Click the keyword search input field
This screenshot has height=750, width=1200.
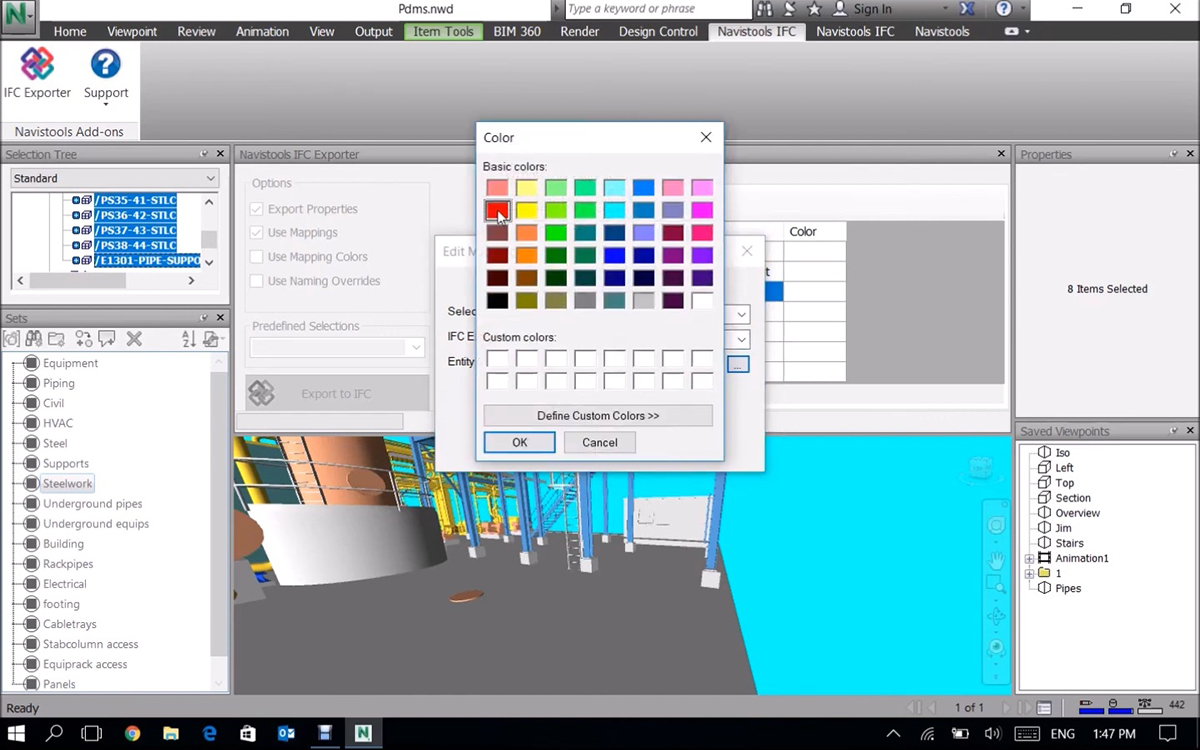[x=657, y=9]
